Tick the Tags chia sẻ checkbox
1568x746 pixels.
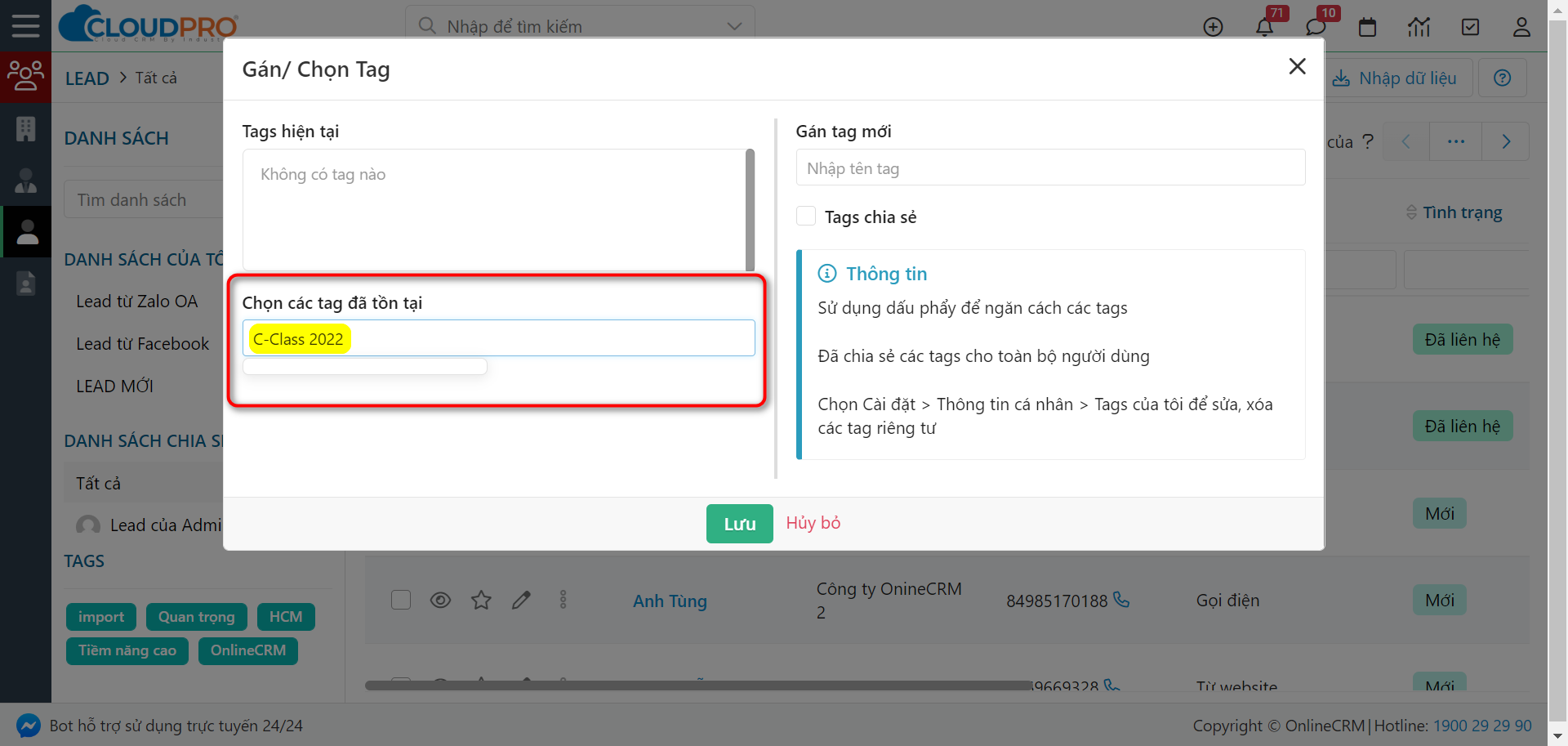pos(806,216)
